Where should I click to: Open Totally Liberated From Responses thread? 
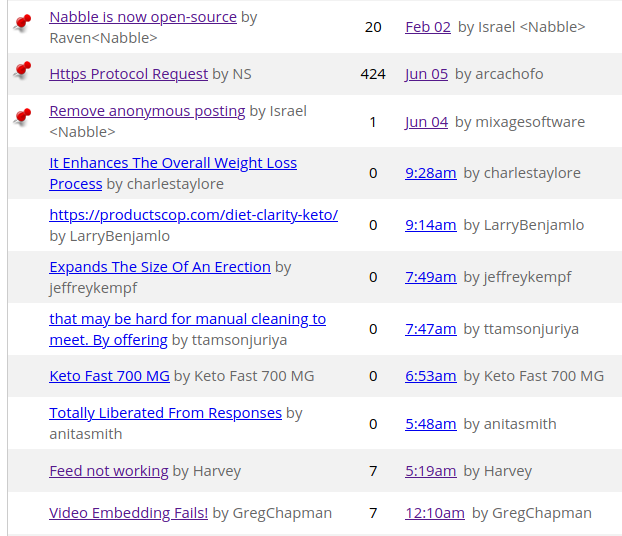pos(165,413)
